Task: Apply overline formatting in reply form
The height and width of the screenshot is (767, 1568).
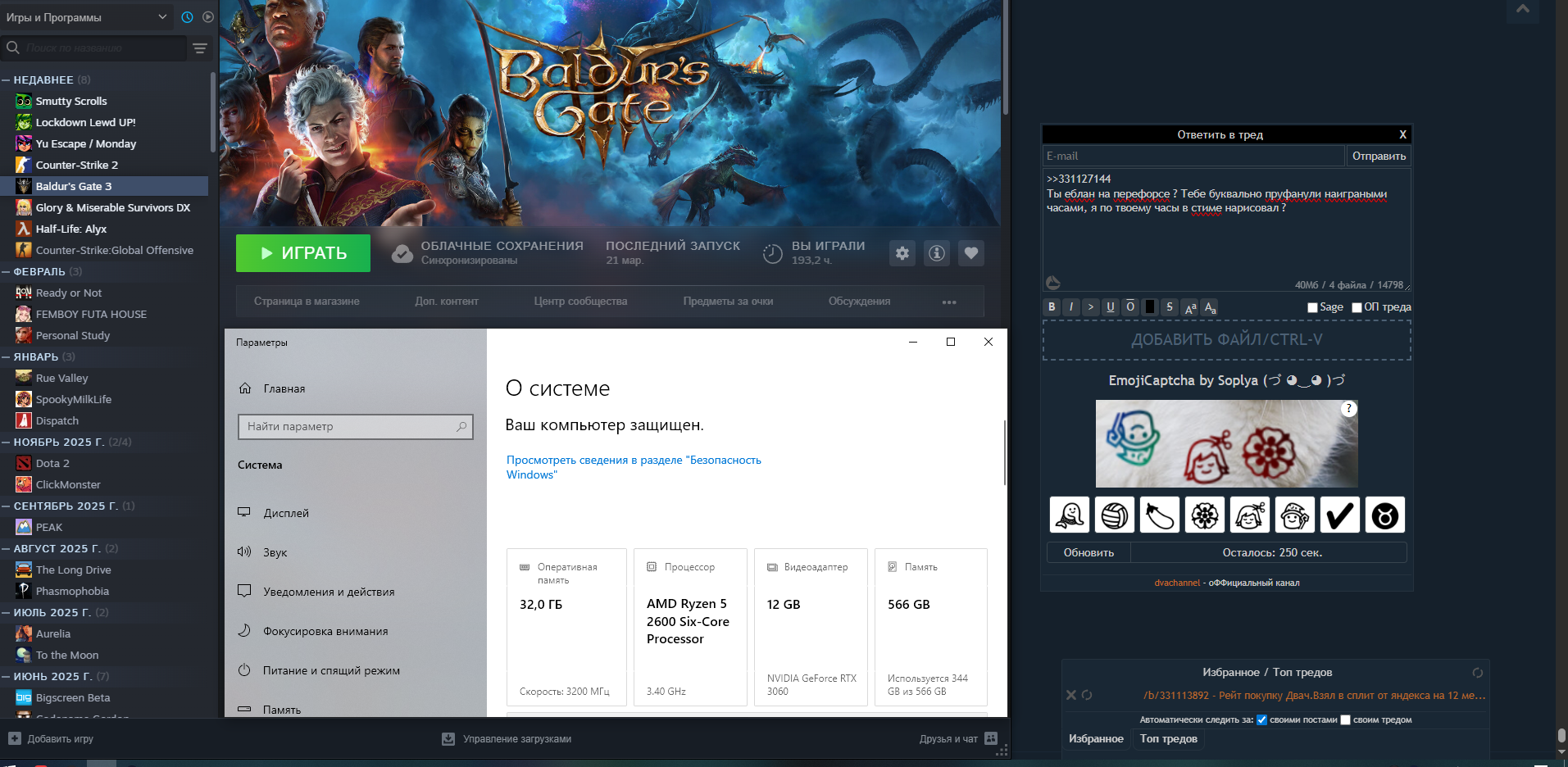Action: pos(1130,306)
